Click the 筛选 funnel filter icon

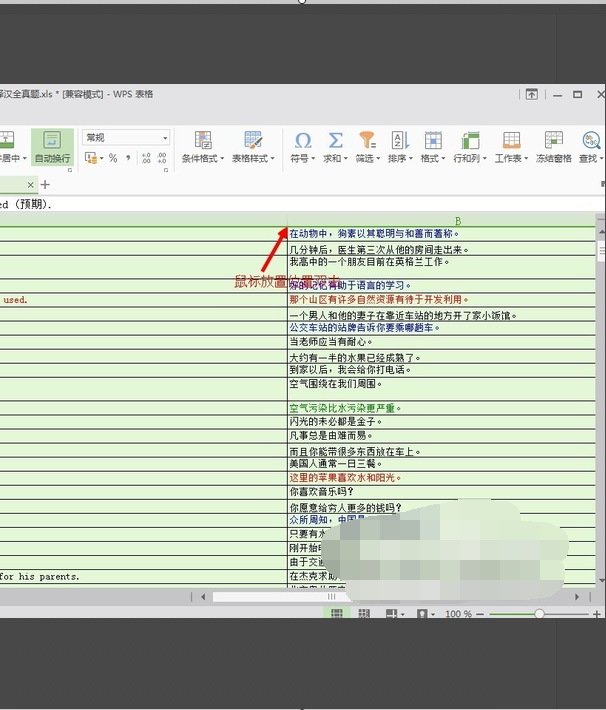click(367, 141)
